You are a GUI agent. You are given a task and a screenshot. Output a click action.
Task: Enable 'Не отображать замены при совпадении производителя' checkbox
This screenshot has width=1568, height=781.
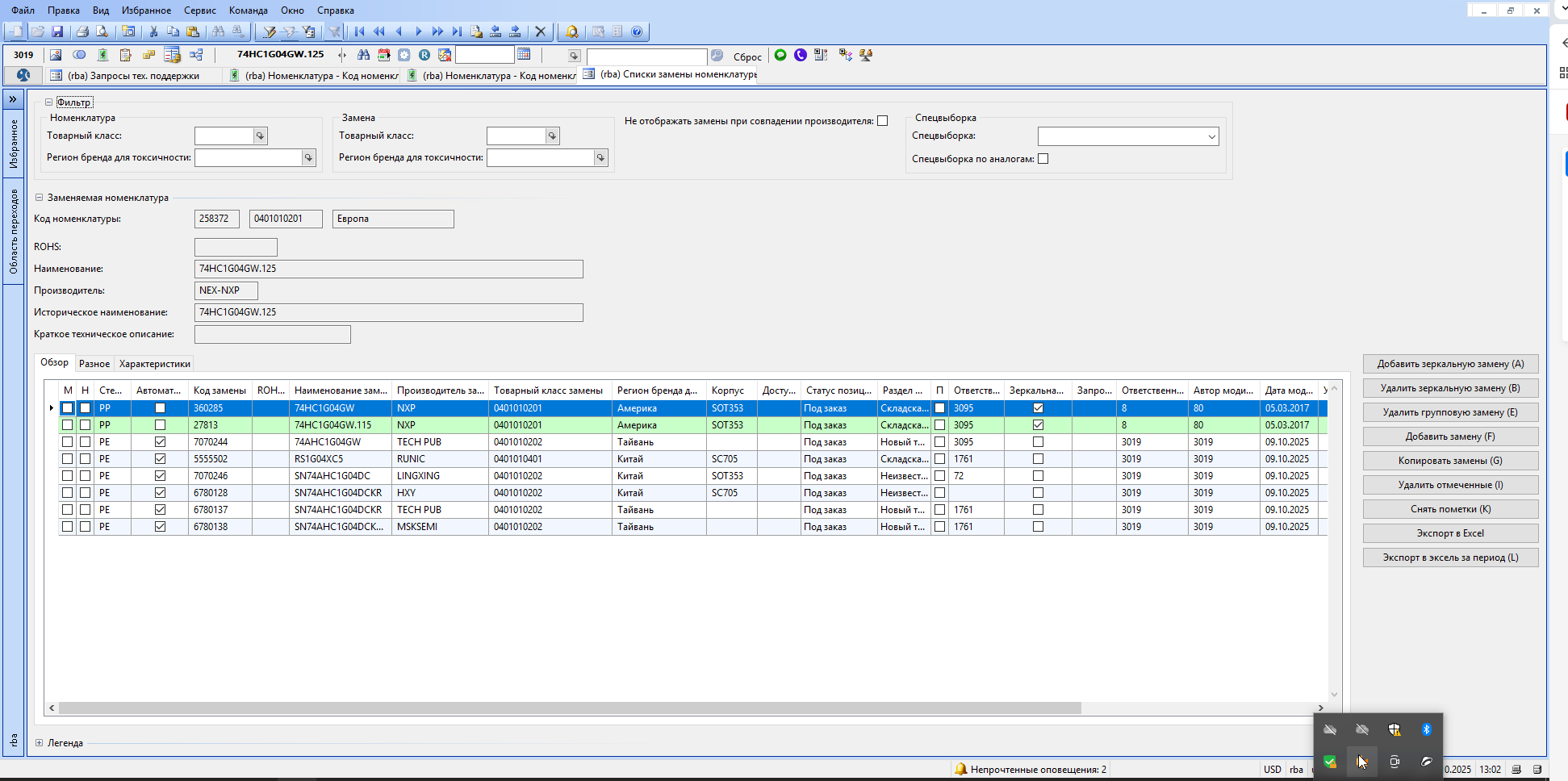coord(883,121)
